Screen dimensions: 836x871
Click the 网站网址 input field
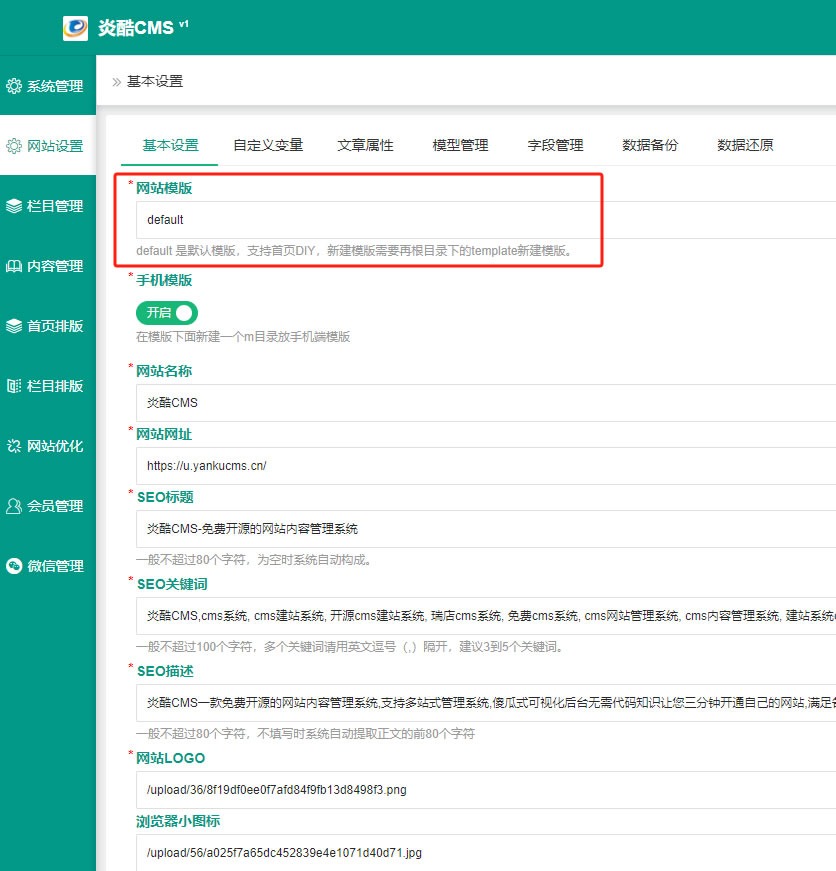(x=486, y=466)
